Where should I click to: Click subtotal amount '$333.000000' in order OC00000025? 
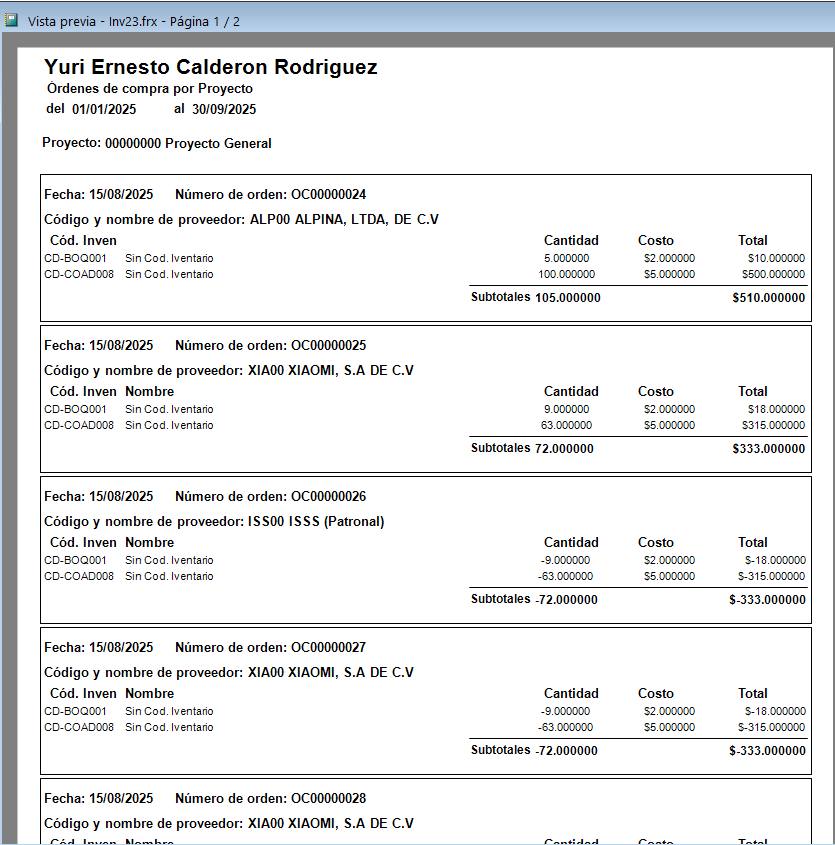[x=769, y=448]
